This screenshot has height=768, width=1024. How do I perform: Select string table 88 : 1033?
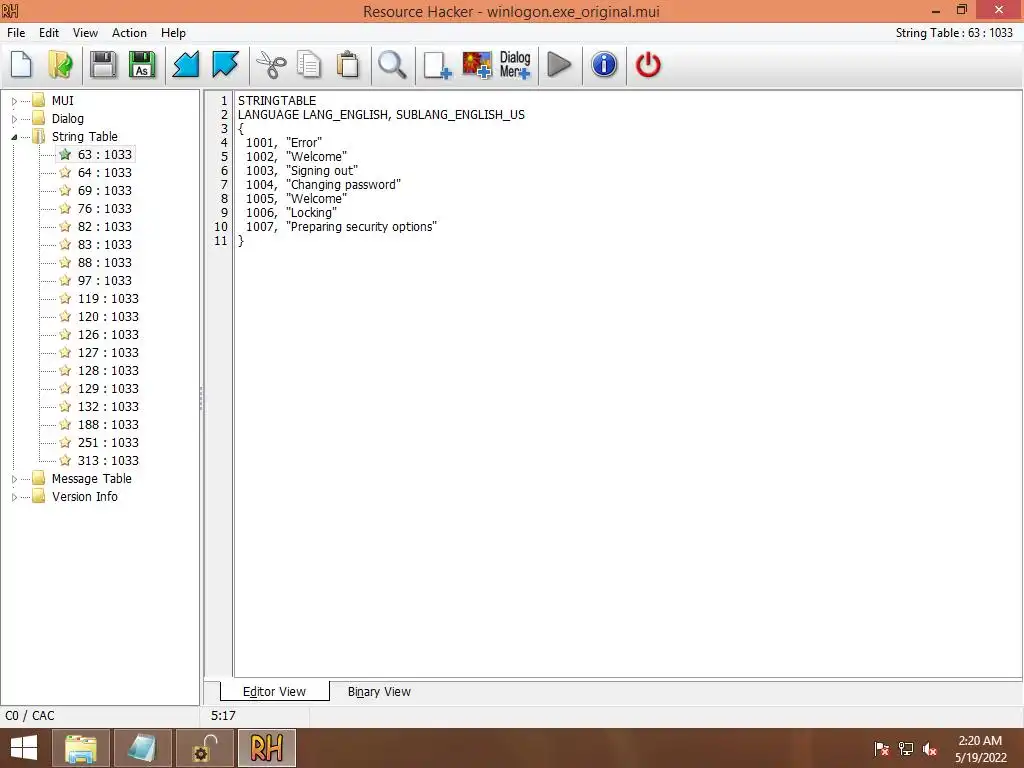point(104,263)
